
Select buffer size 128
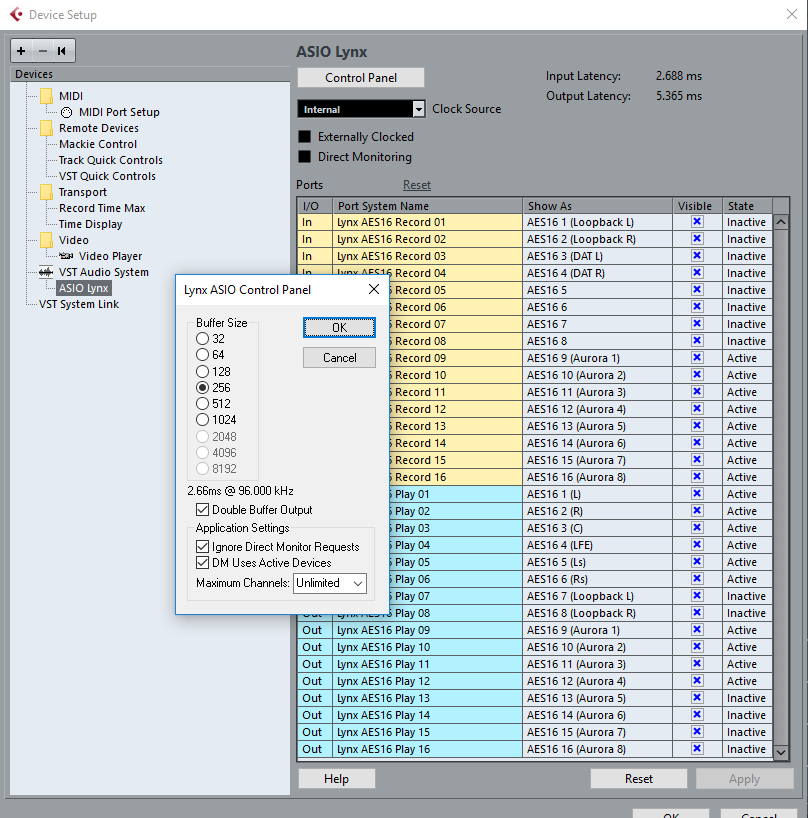(x=202, y=371)
